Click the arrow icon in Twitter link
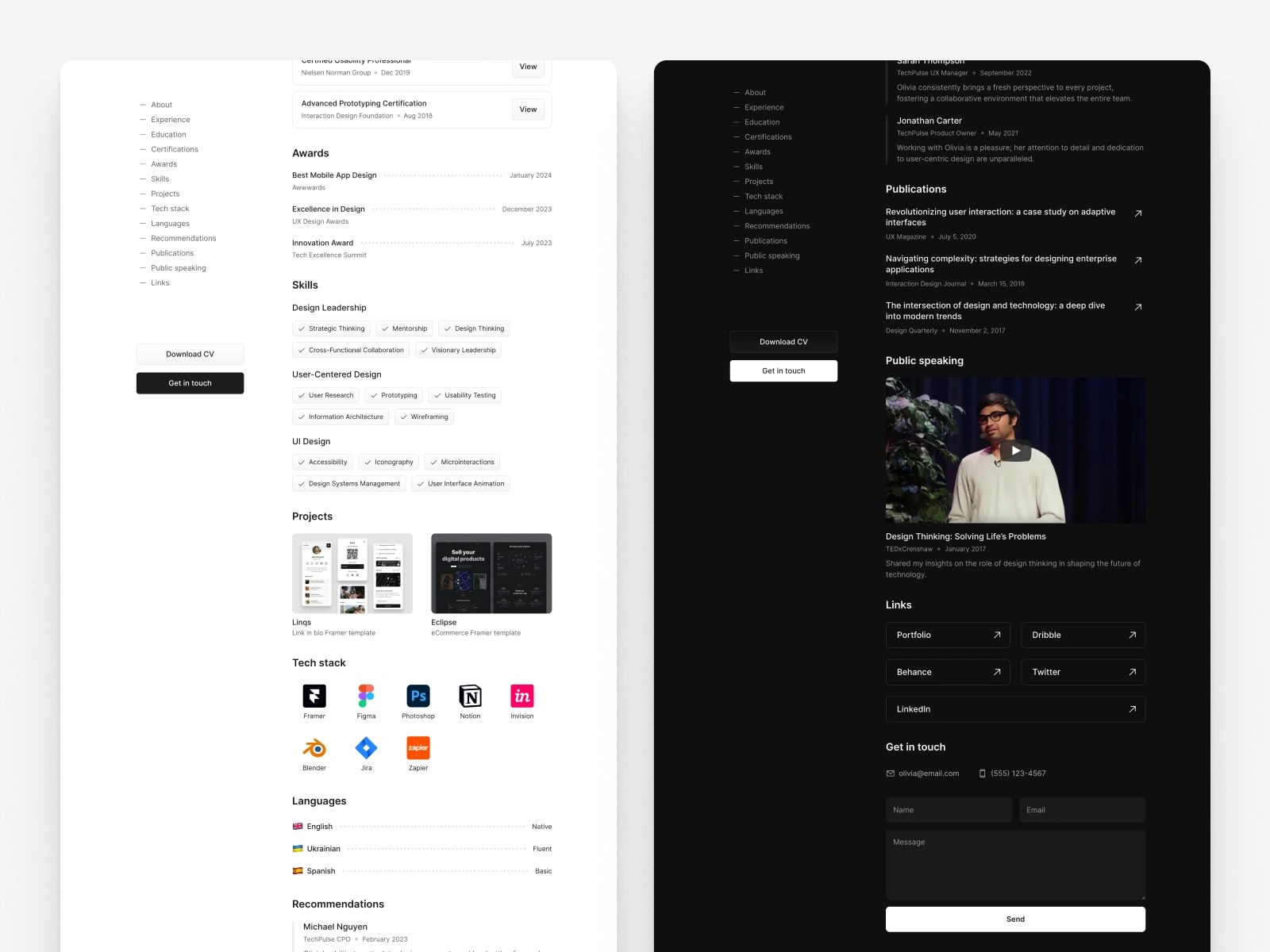Viewport: 1270px width, 952px height. [1133, 672]
